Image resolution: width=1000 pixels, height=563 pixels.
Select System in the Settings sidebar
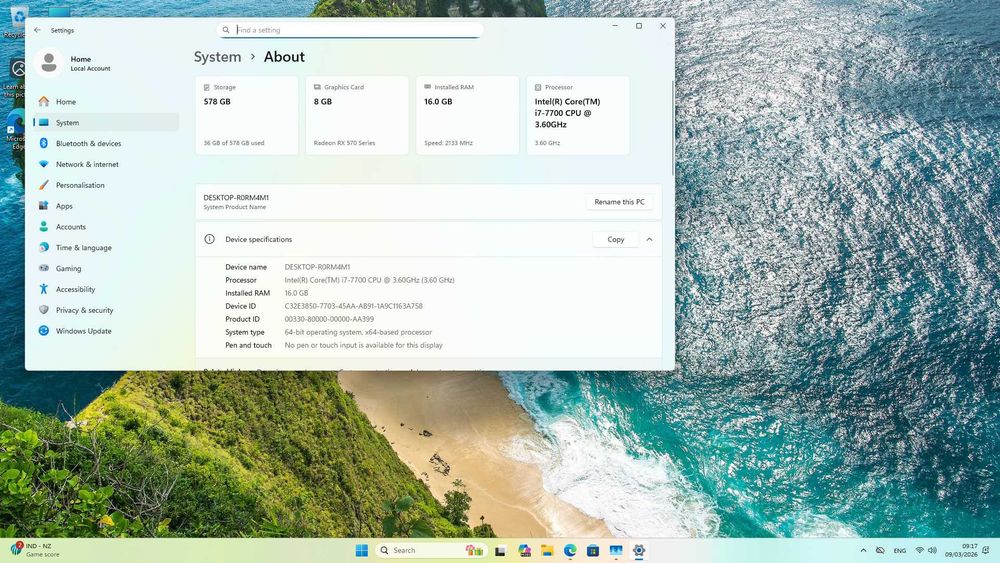point(106,122)
